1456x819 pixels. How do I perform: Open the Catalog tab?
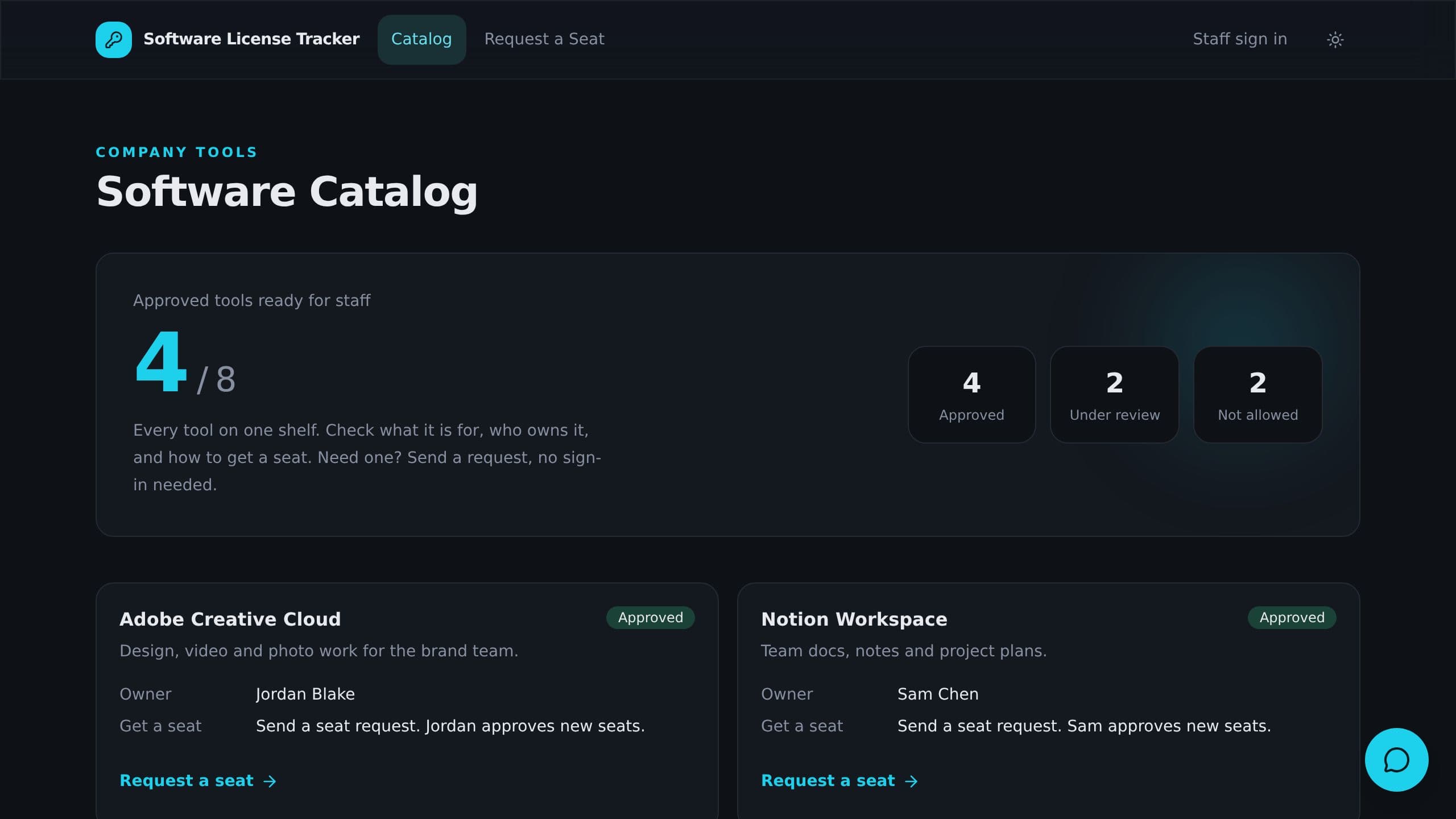[x=421, y=39]
